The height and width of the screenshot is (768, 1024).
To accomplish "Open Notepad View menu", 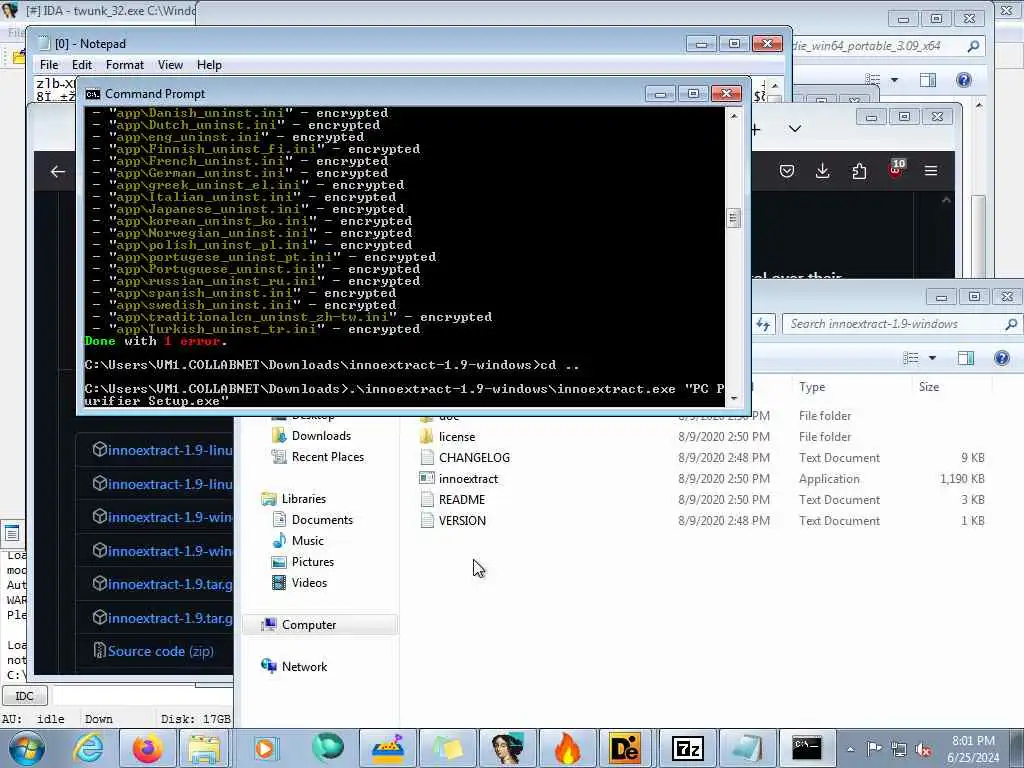I will tap(170, 65).
